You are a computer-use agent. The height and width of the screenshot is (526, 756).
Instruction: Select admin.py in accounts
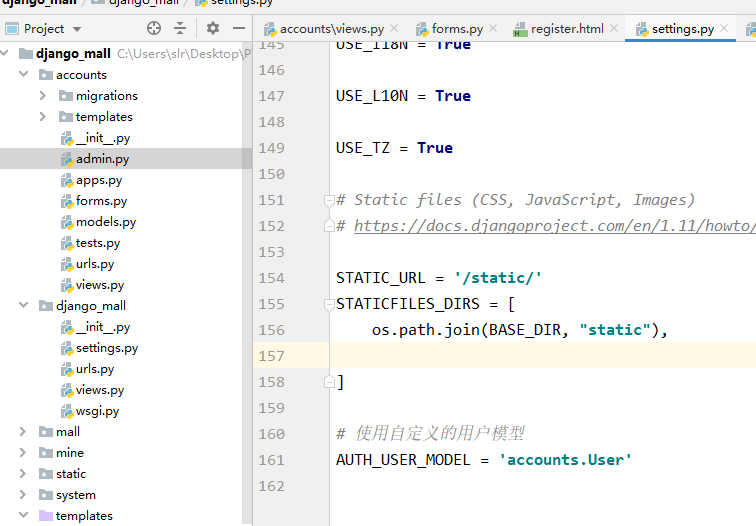[x=102, y=159]
